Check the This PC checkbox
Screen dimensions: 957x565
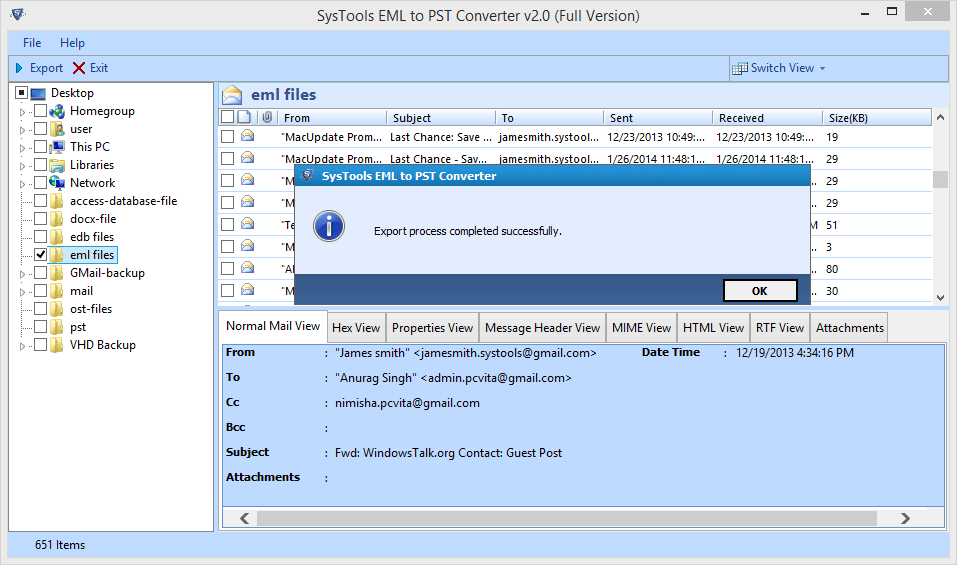(40, 146)
